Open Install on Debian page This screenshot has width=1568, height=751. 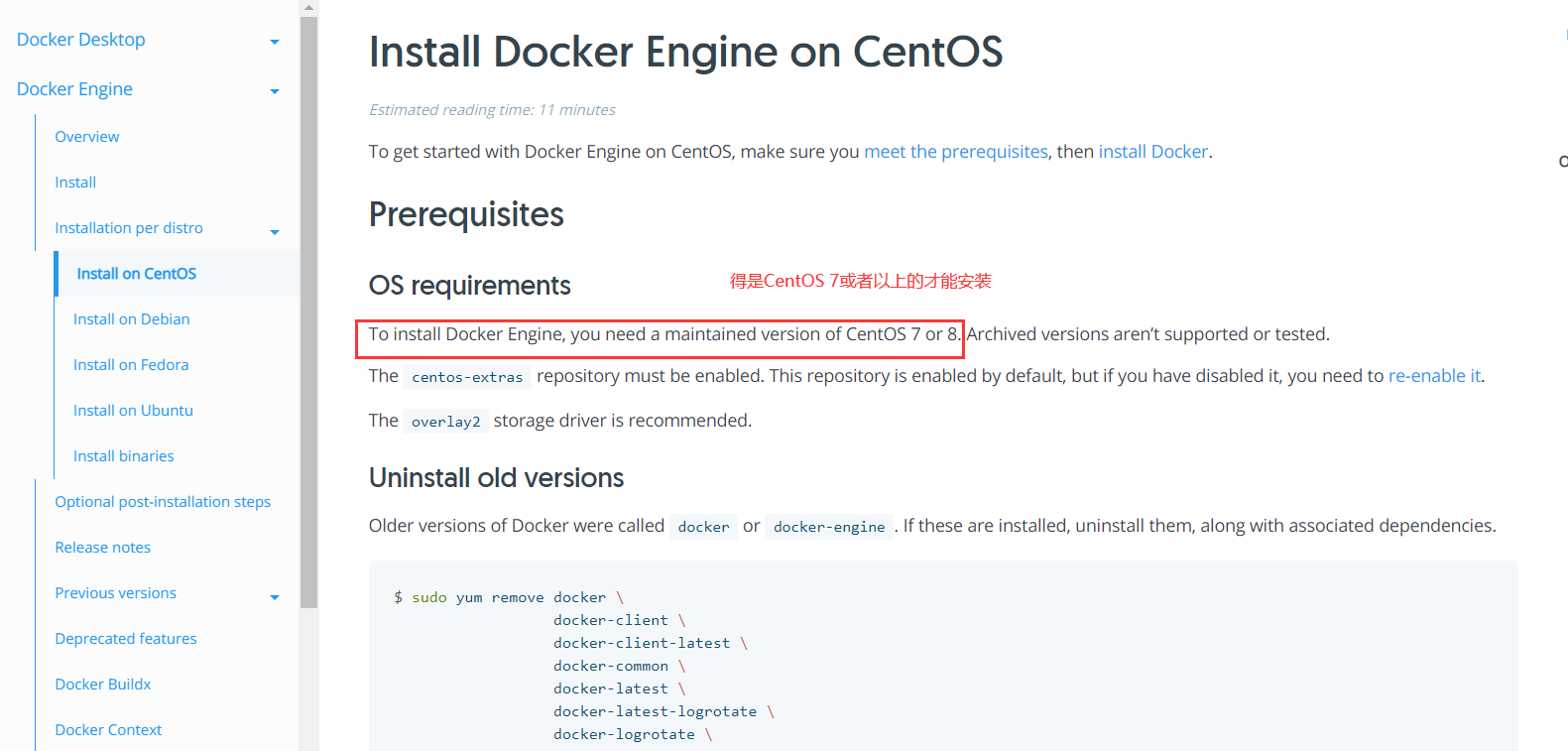132,319
